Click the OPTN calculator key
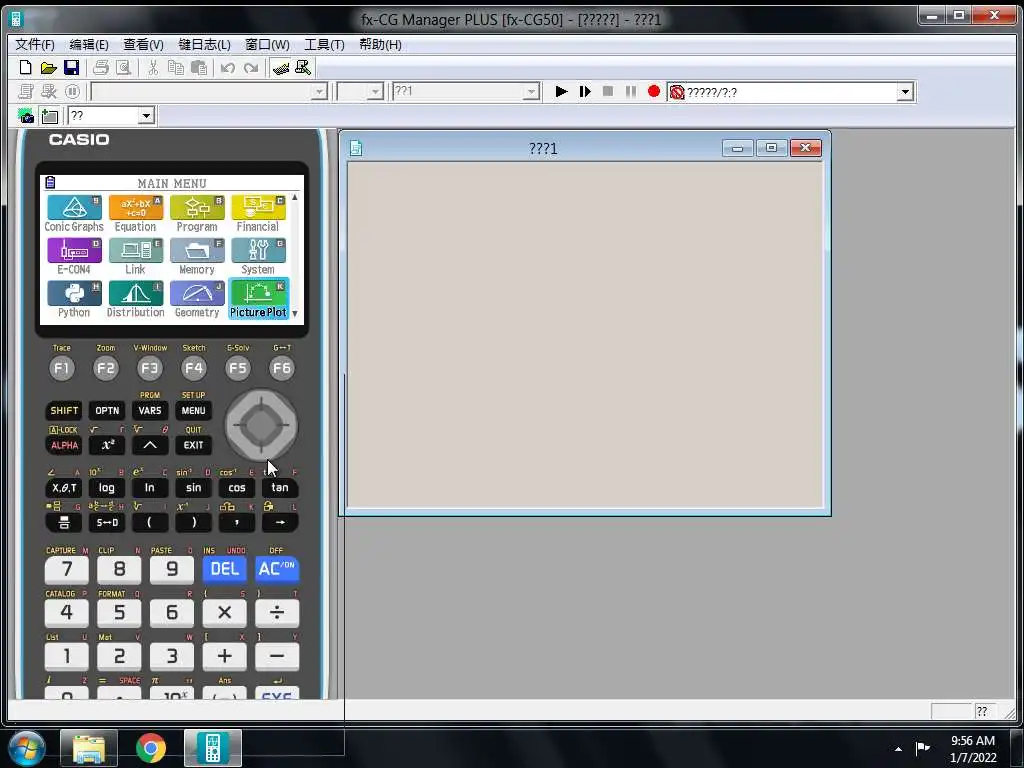 [107, 410]
